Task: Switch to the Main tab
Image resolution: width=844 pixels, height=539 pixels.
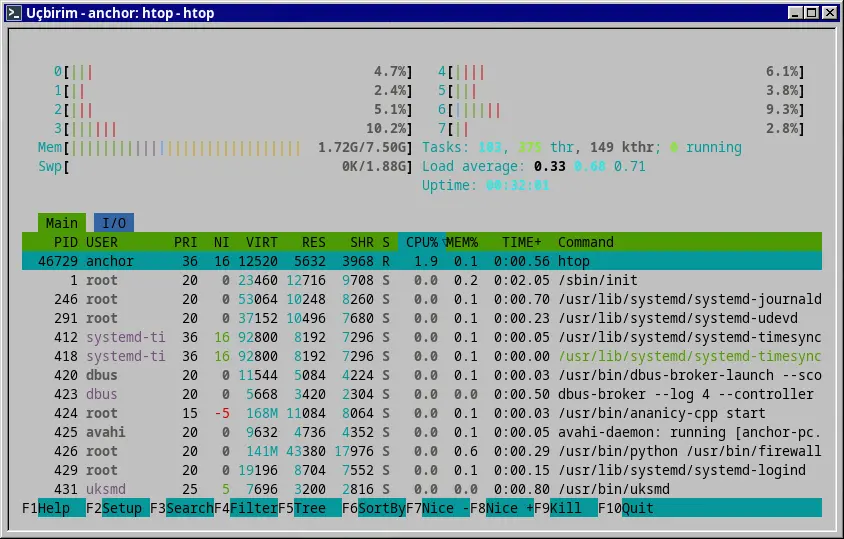Action: coord(62,223)
